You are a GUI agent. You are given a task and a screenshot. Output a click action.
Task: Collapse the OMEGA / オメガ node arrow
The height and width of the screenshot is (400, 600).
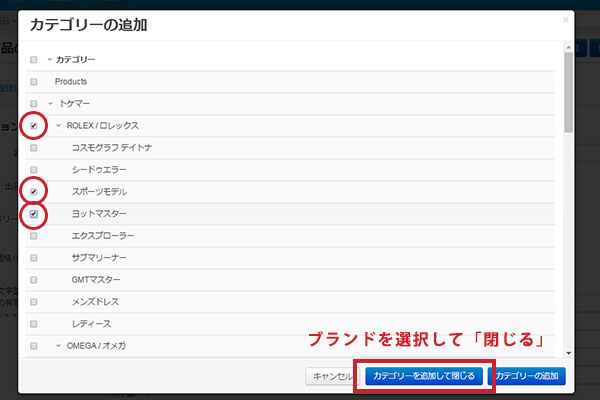tap(58, 346)
